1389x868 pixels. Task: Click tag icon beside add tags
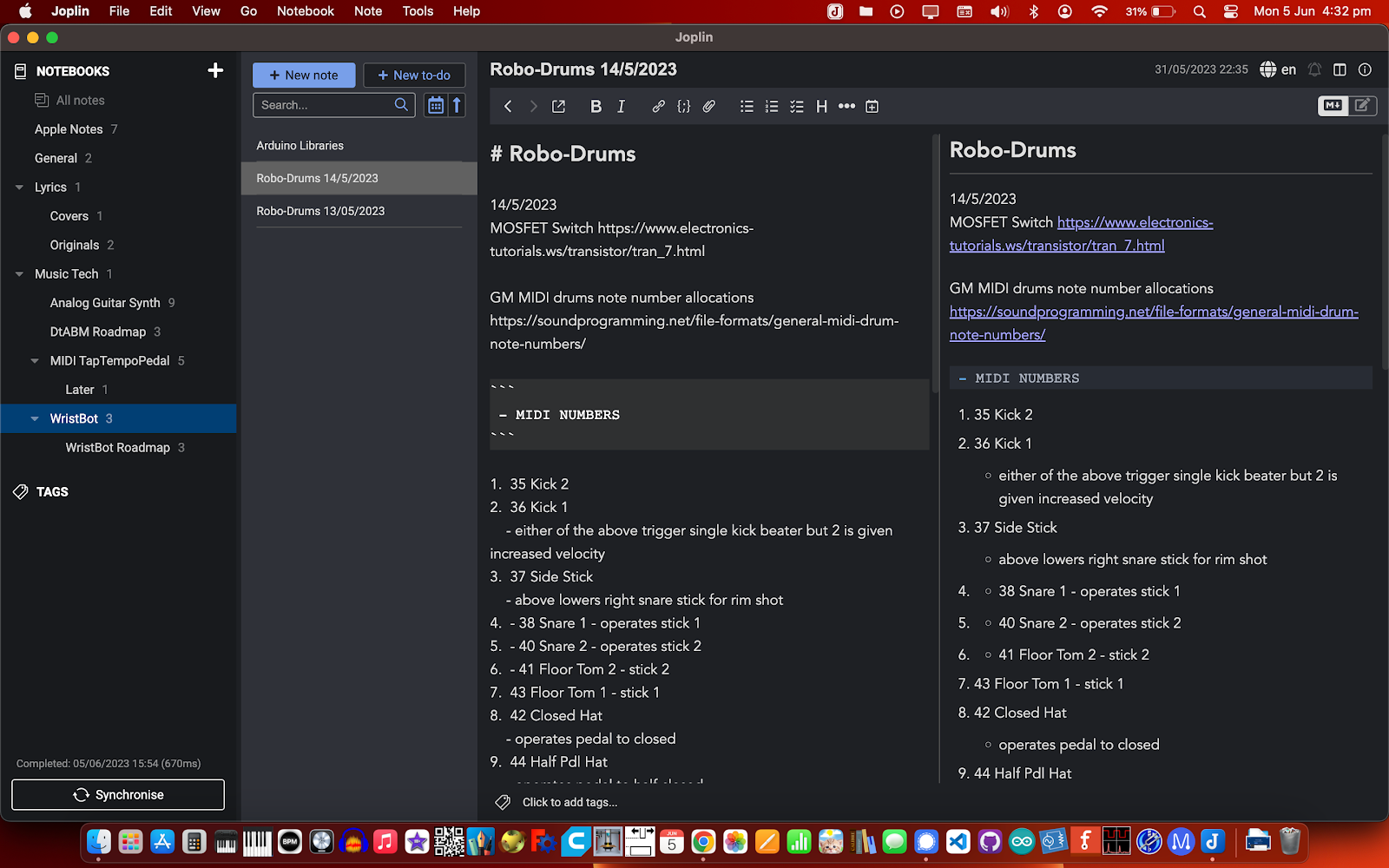point(503,802)
